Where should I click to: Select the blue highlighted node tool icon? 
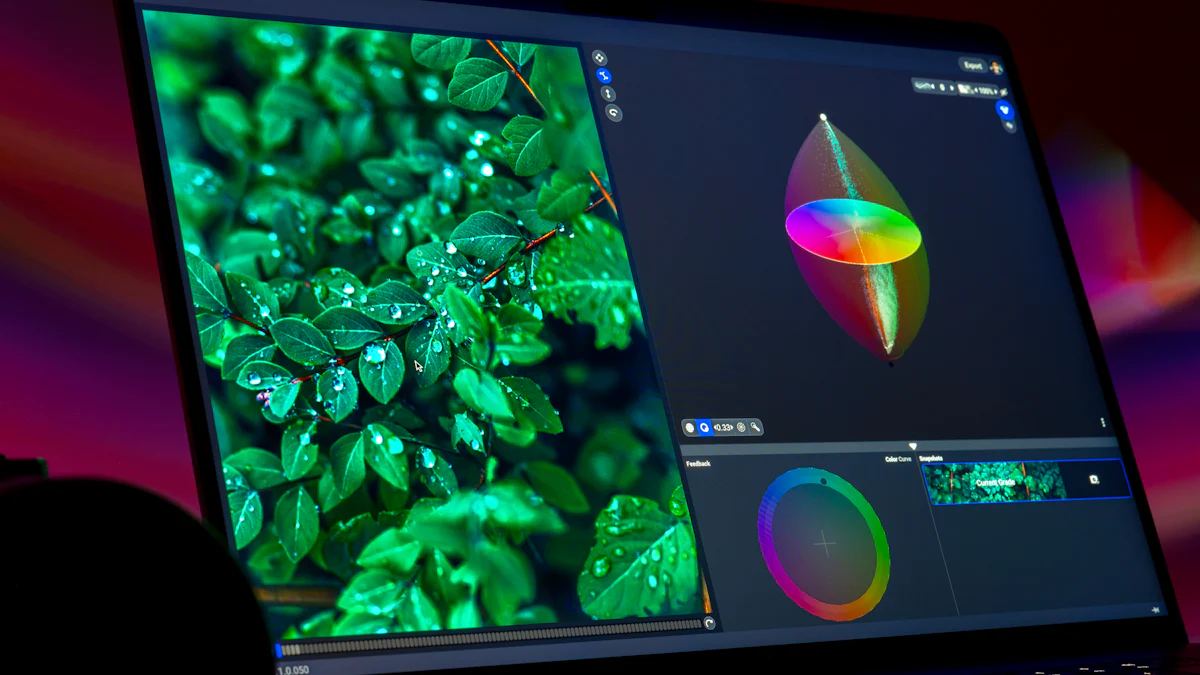pos(603,76)
